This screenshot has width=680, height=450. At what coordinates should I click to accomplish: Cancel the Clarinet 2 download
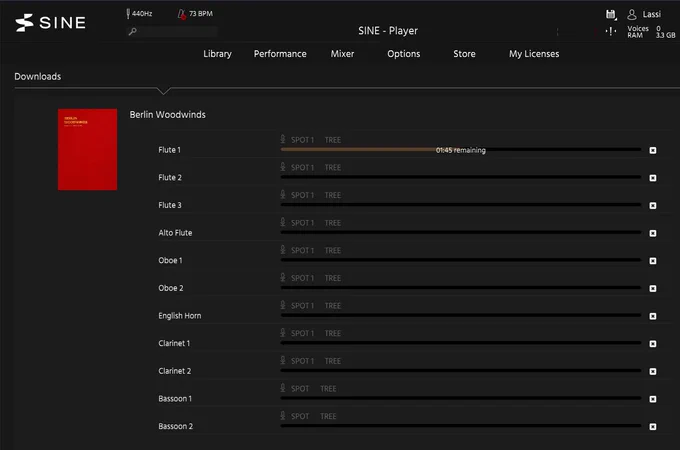click(653, 372)
